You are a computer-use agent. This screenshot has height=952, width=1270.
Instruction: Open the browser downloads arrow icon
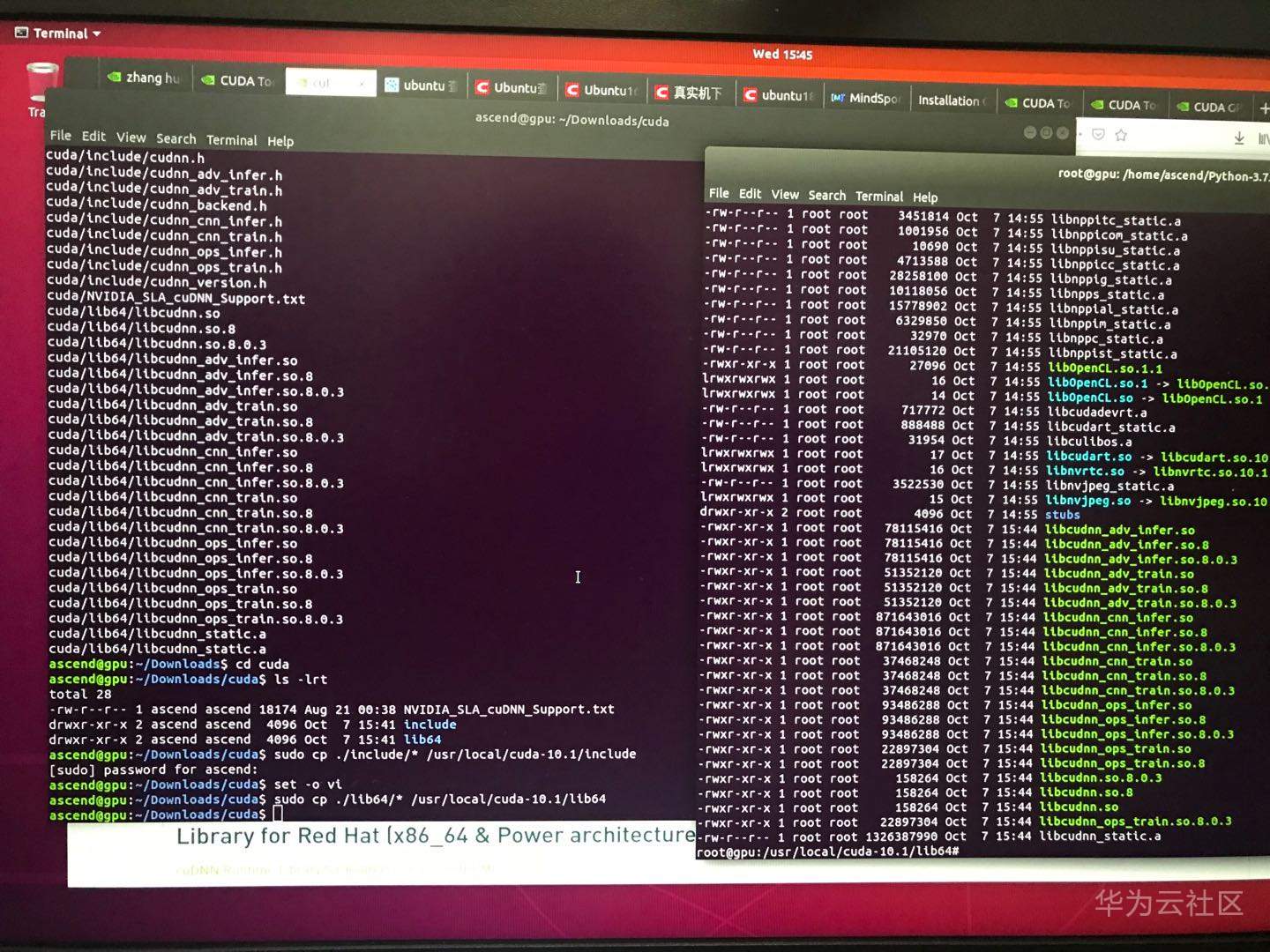pyautogui.click(x=1239, y=138)
